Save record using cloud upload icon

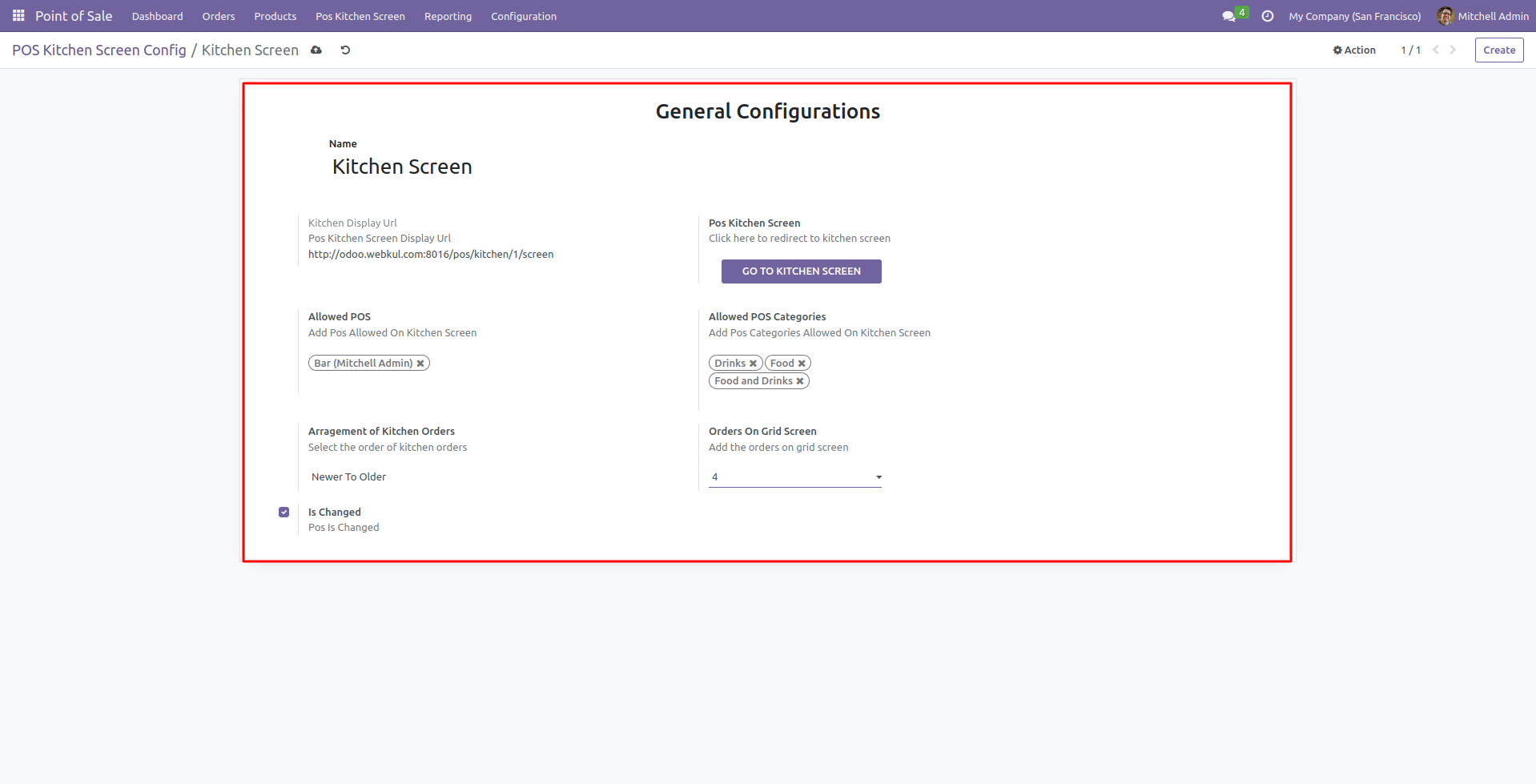tap(316, 50)
